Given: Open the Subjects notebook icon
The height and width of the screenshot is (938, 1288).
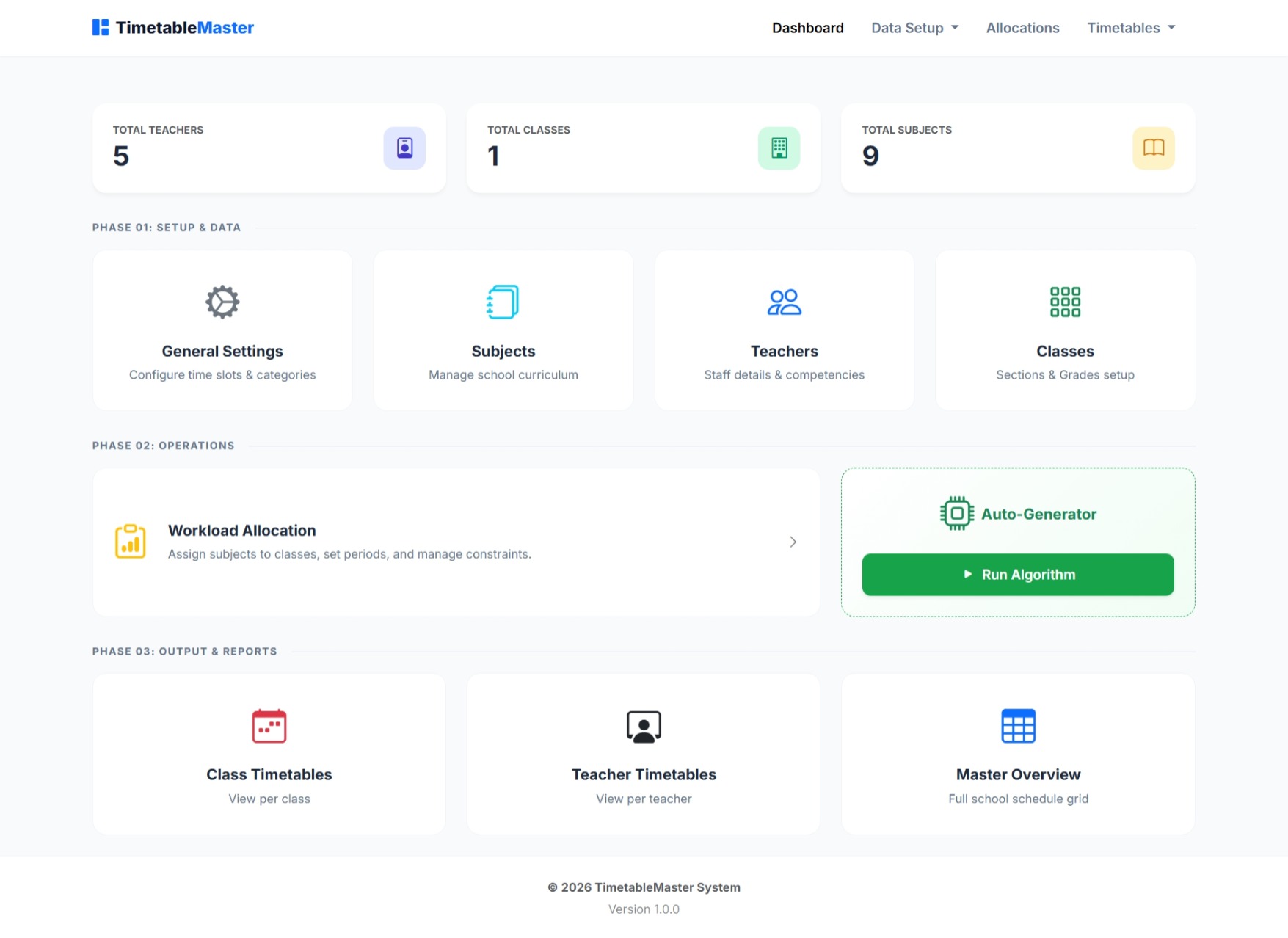Looking at the screenshot, I should click(x=503, y=302).
